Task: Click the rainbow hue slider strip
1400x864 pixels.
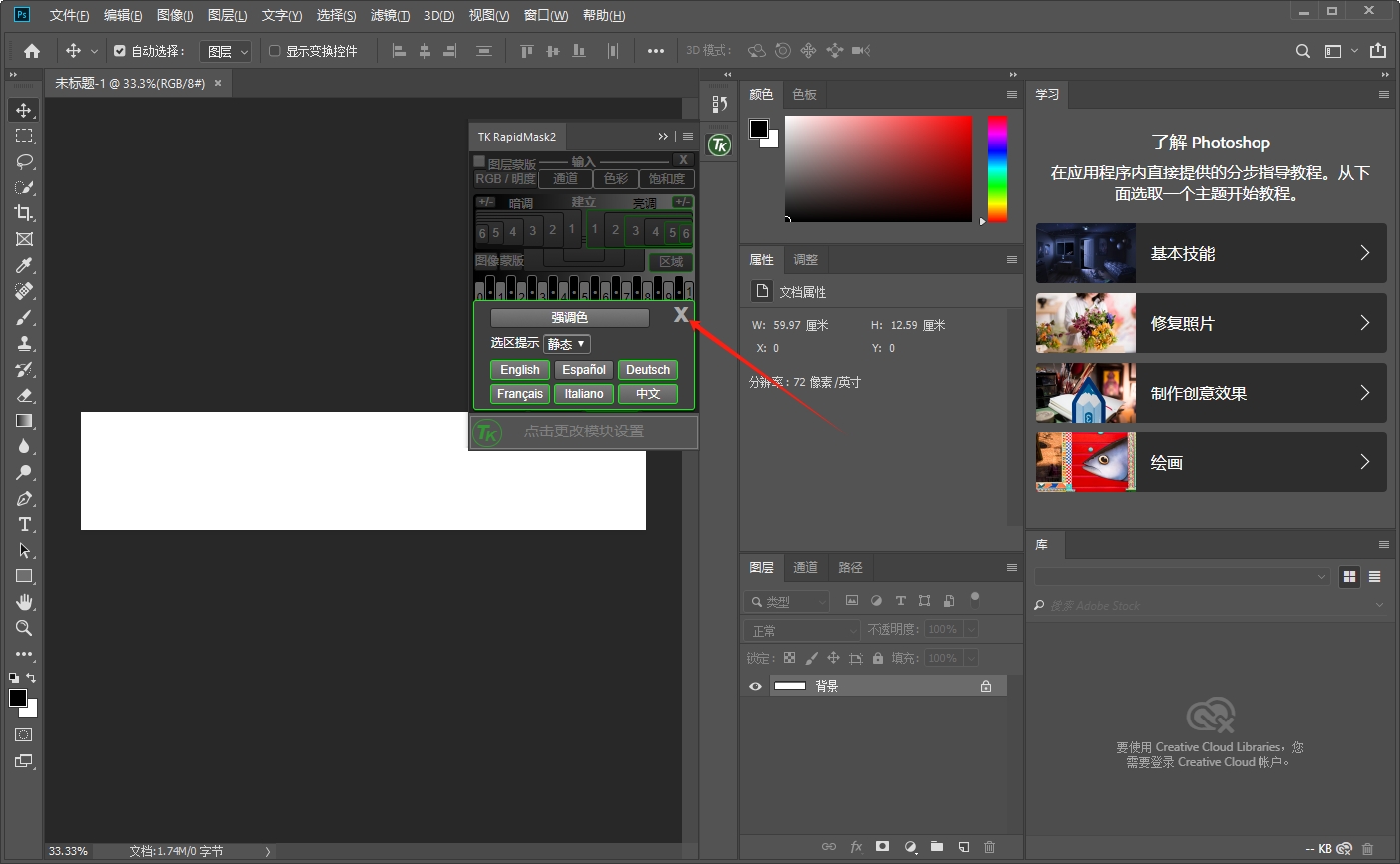Action: tap(997, 168)
